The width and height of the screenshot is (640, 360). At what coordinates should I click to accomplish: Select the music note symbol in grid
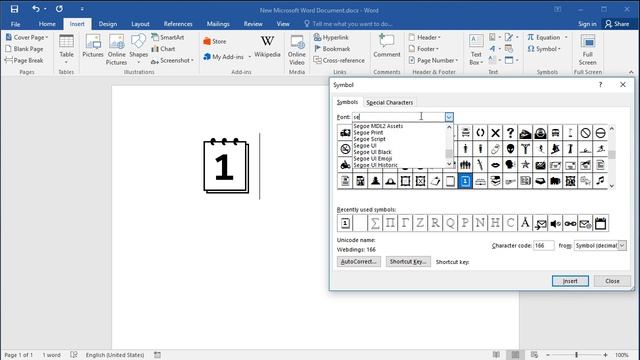click(x=600, y=180)
